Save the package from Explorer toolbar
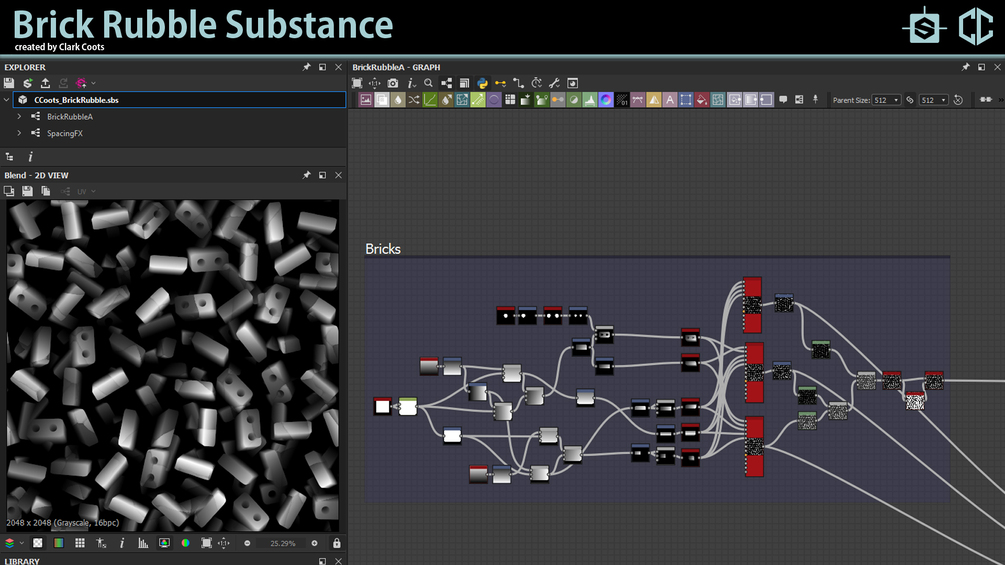The height and width of the screenshot is (565, 1005). click(9, 83)
